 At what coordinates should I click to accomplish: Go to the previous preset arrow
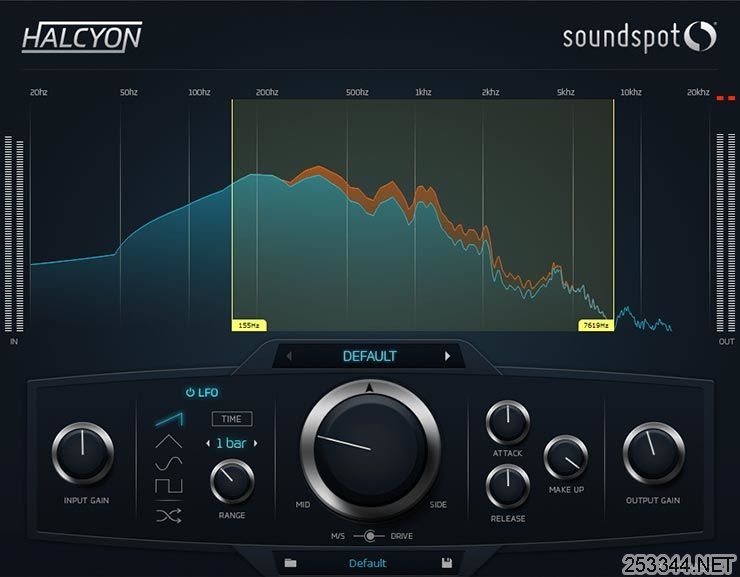[289, 356]
